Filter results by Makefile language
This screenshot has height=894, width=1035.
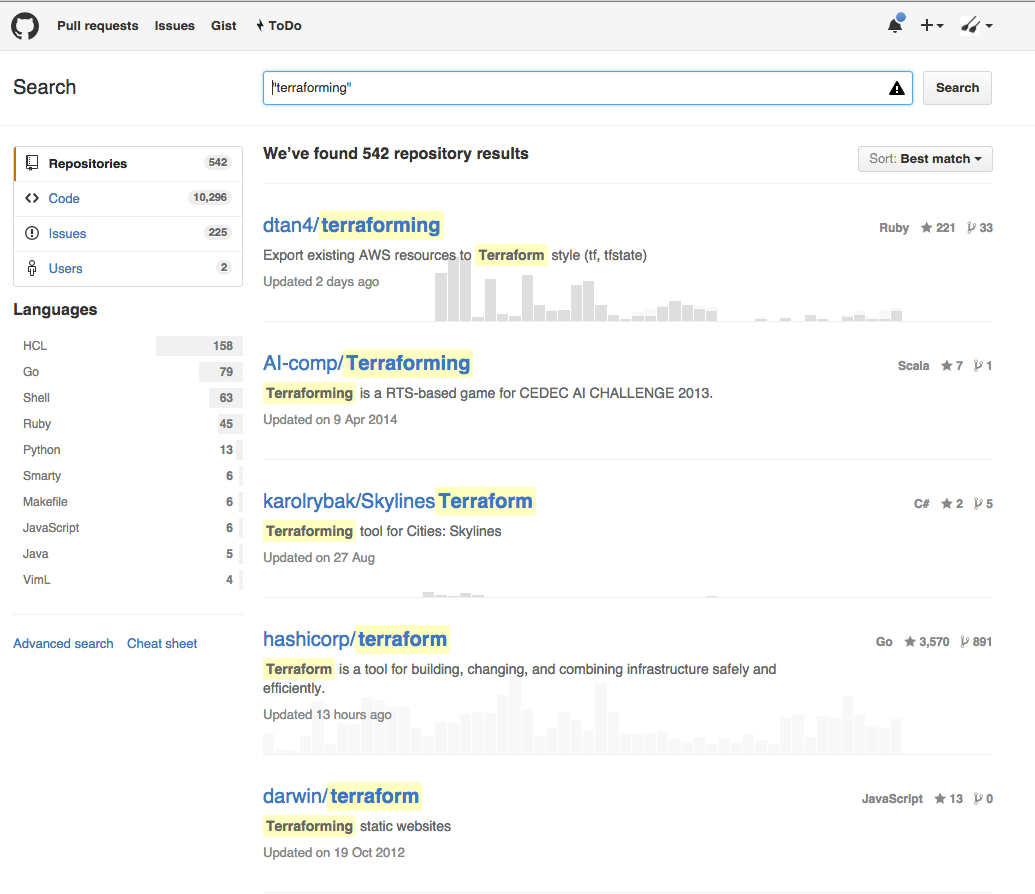click(x=128, y=502)
